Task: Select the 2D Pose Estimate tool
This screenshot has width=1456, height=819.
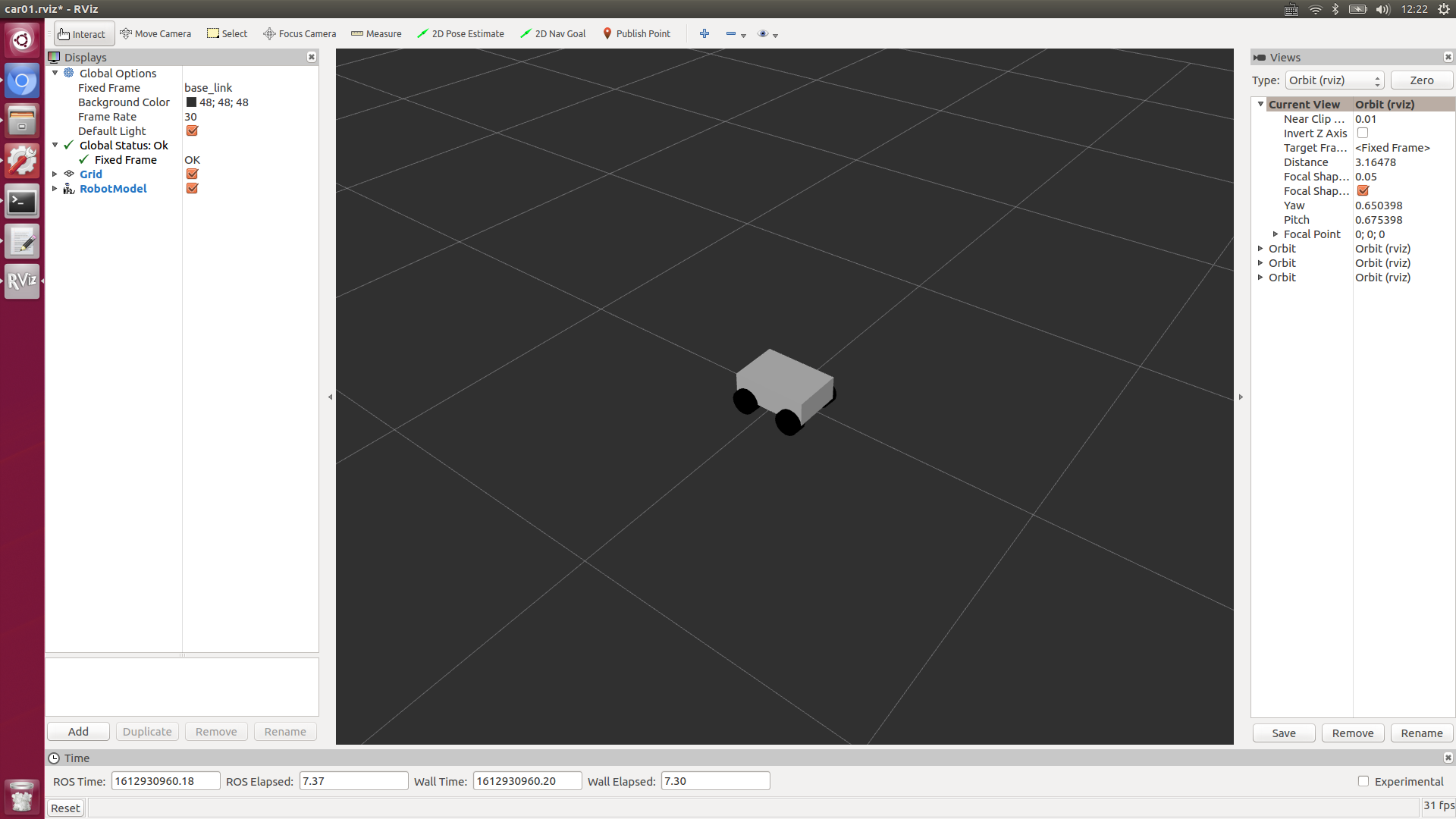Action: click(x=460, y=34)
